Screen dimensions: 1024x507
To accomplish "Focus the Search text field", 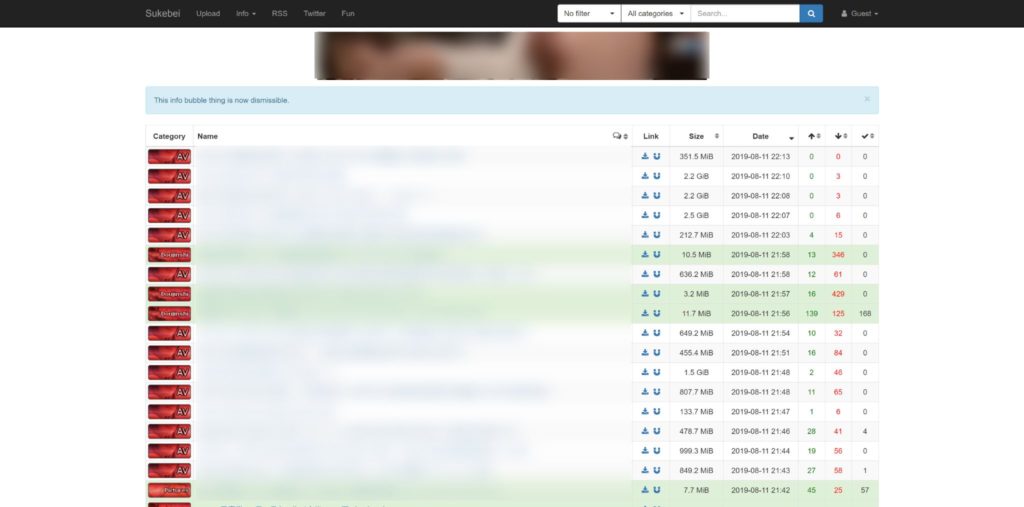I will click(x=745, y=14).
